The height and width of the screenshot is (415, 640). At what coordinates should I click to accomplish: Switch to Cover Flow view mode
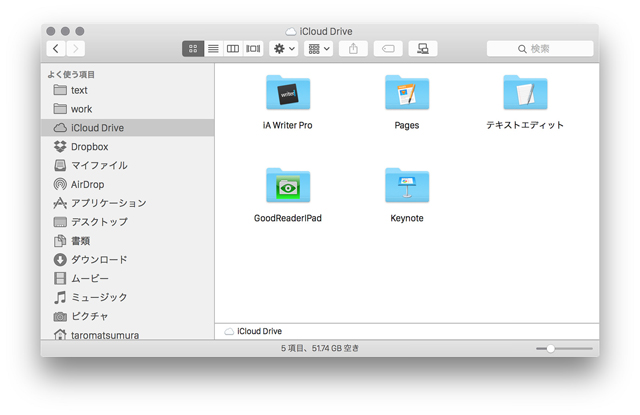click(253, 49)
